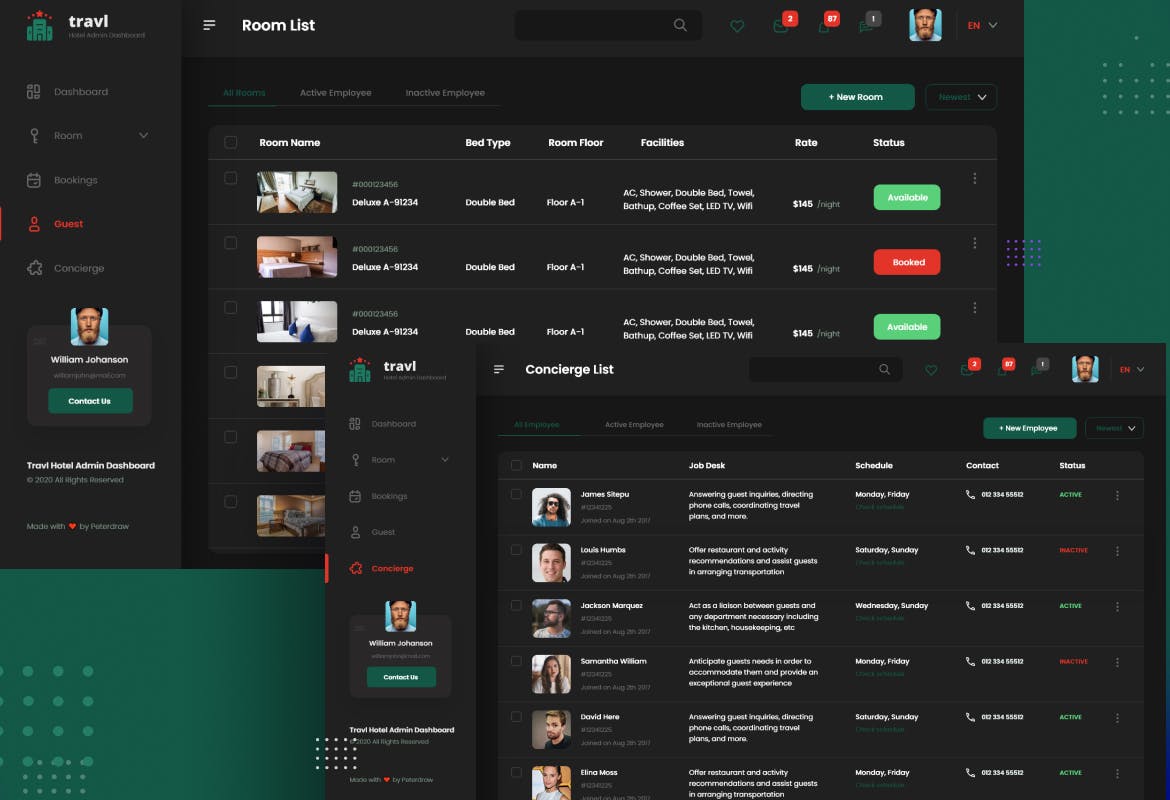This screenshot has height=800, width=1170.
Task: Switch to Active Employee tab in Concierge List
Action: pyautogui.click(x=634, y=425)
